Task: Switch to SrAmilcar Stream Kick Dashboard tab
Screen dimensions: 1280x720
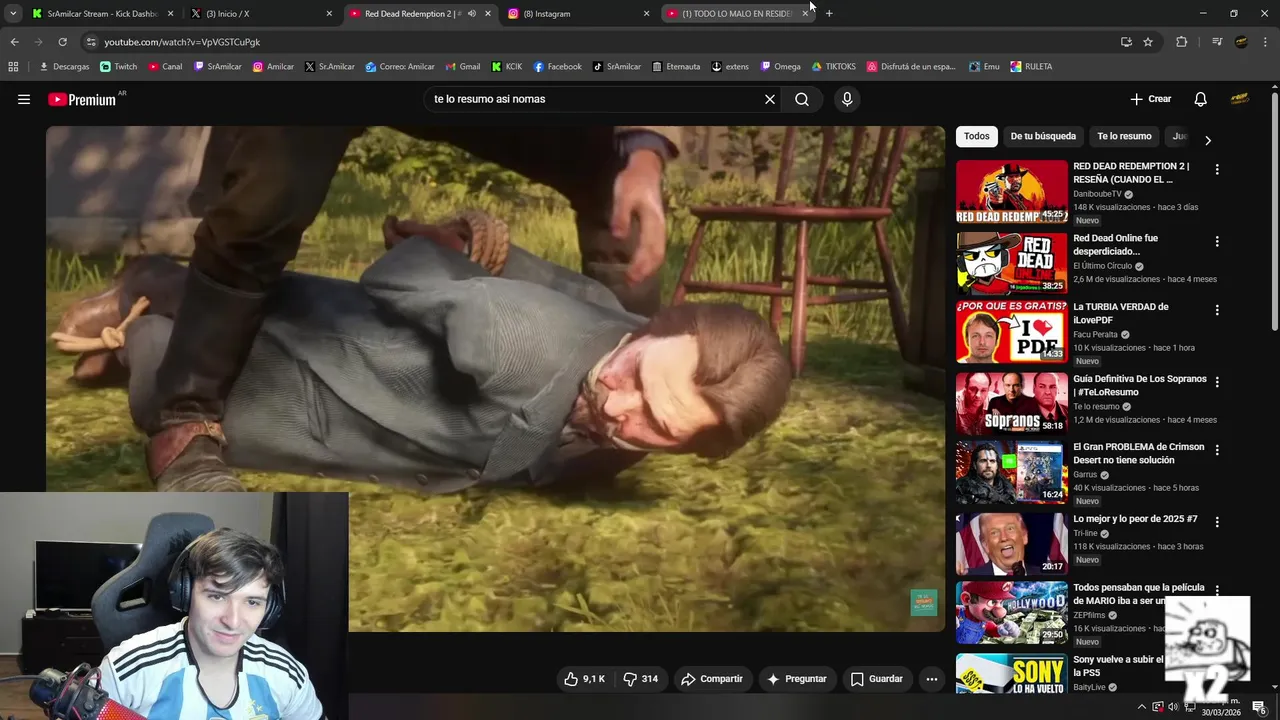Action: (103, 14)
